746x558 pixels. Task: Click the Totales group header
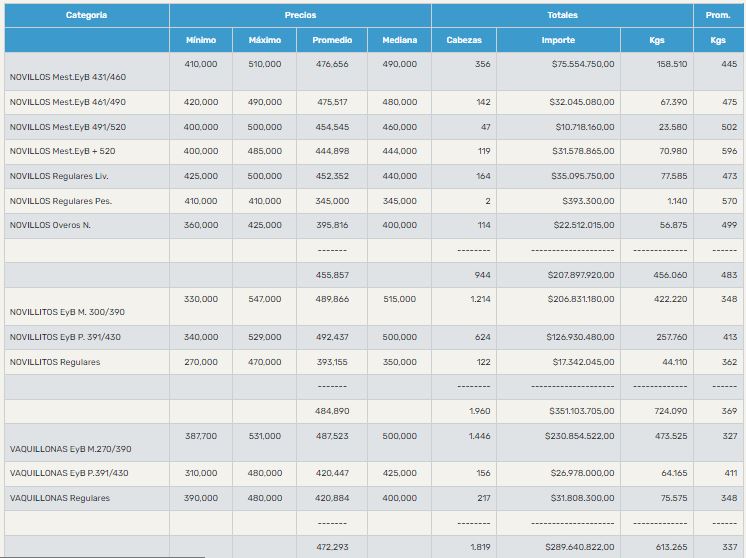point(562,15)
